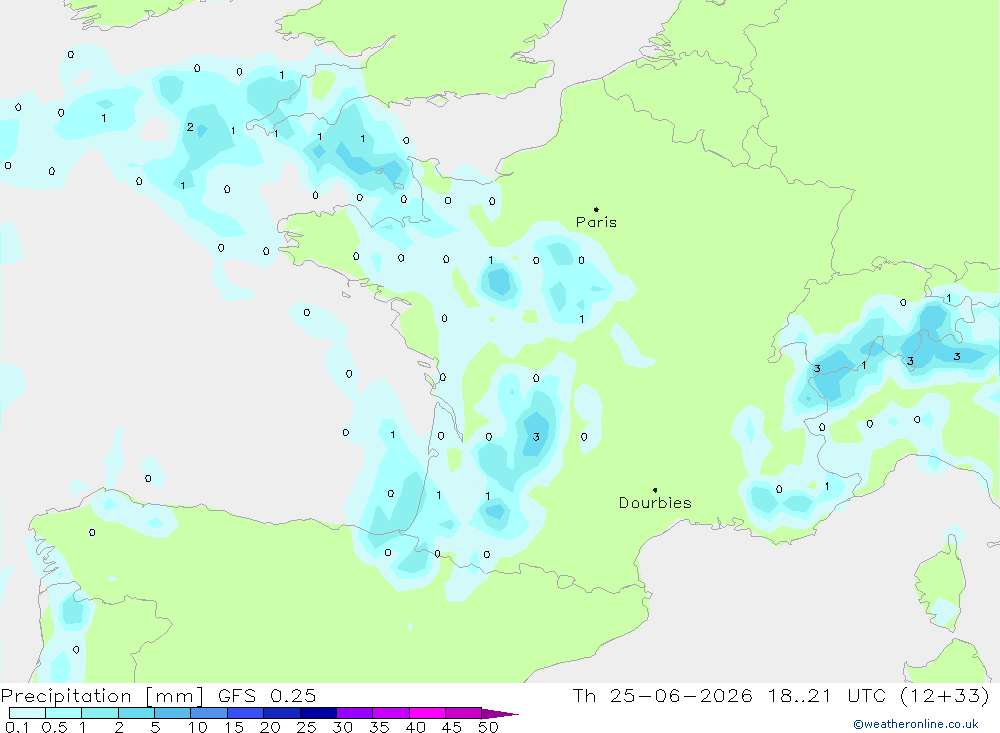Click the Paris city label
Image resolution: width=1000 pixels, height=733 pixels.
click(596, 222)
